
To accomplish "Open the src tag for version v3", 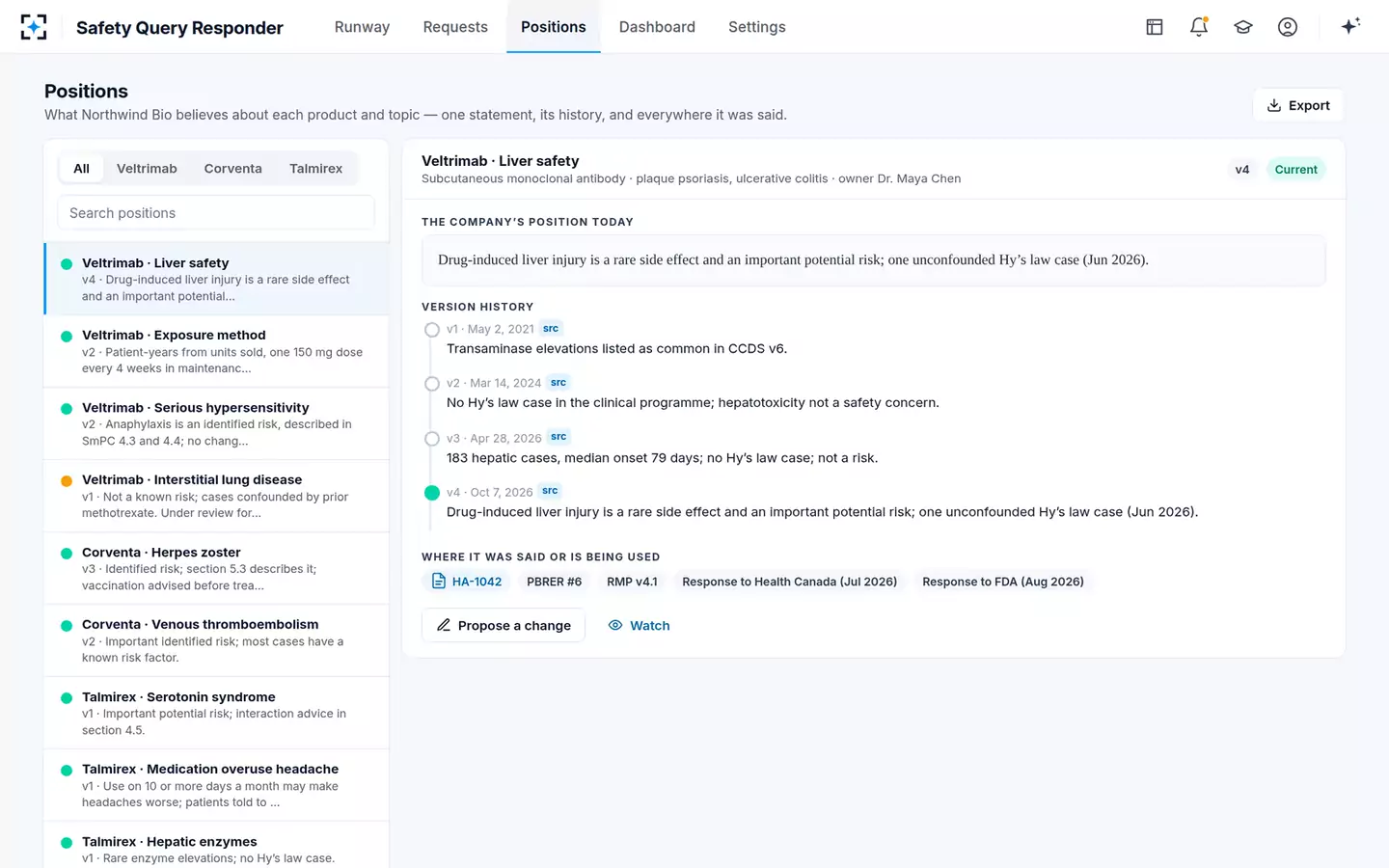I will tap(558, 437).
